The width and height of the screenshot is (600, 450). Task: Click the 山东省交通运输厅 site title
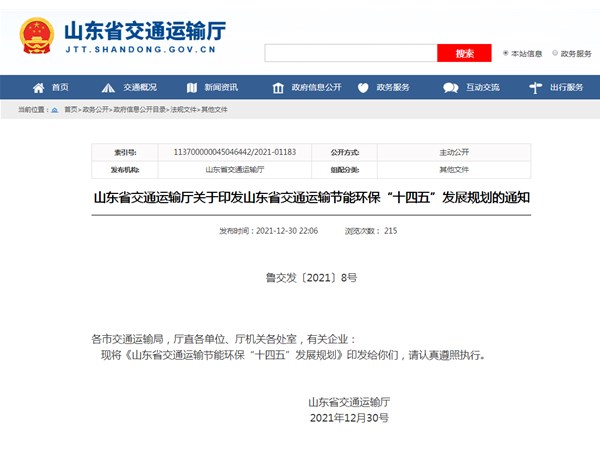[145, 29]
